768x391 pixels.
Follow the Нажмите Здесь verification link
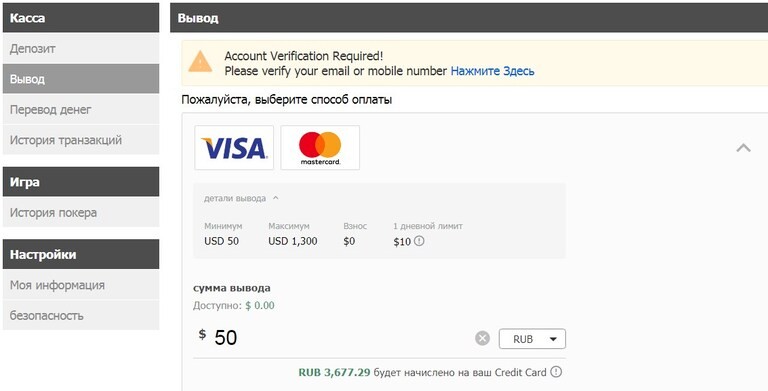pos(492,71)
